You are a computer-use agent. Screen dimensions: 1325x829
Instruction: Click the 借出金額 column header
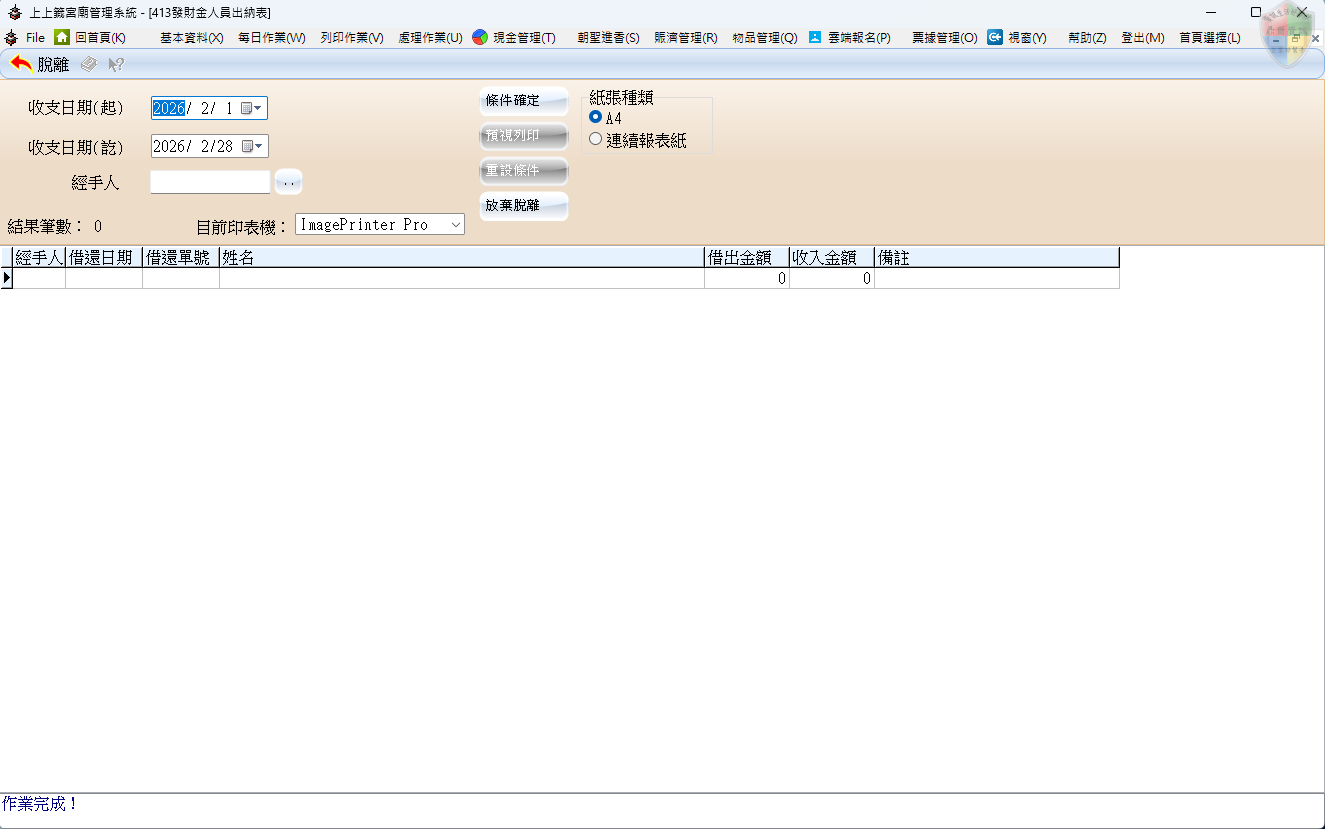pos(746,258)
